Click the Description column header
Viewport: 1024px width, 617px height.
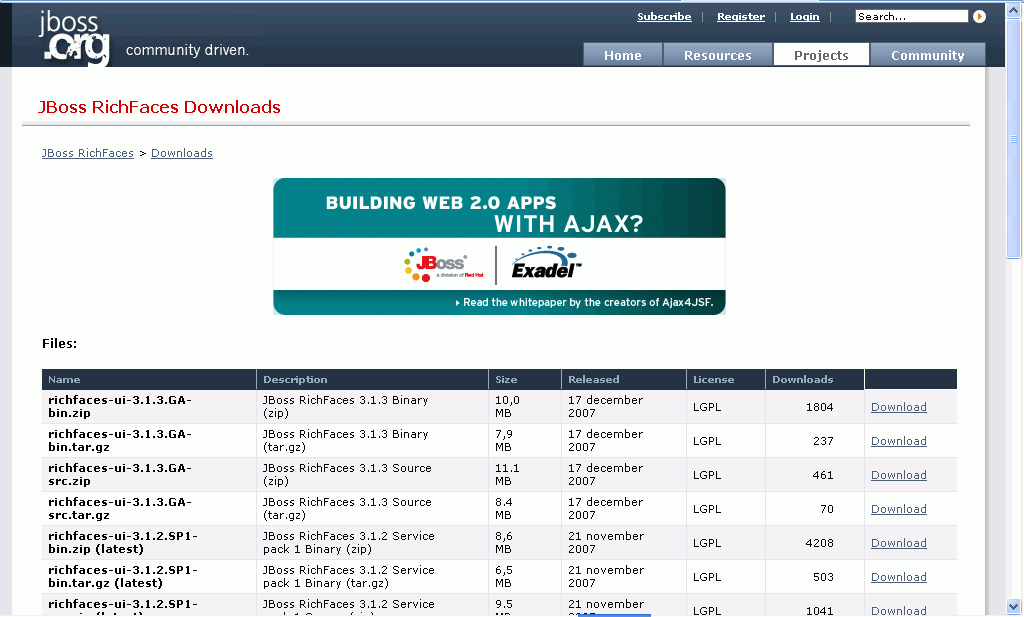pyautogui.click(x=372, y=379)
